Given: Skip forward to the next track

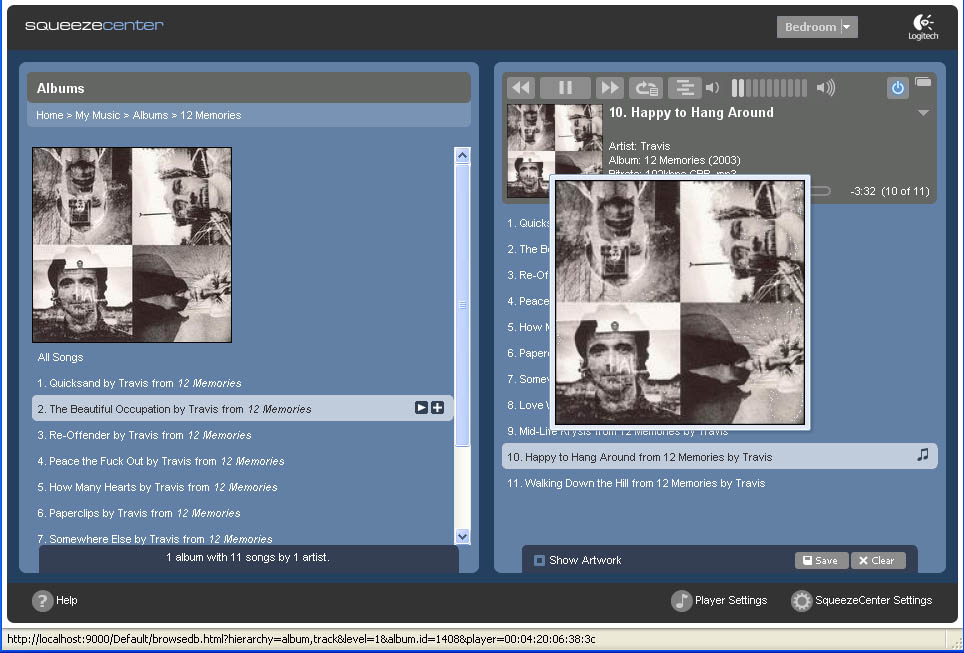Looking at the screenshot, I should tap(610, 88).
